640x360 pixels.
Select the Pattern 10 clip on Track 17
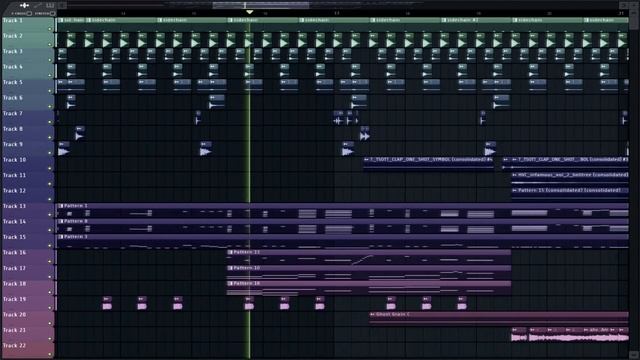click(x=369, y=273)
